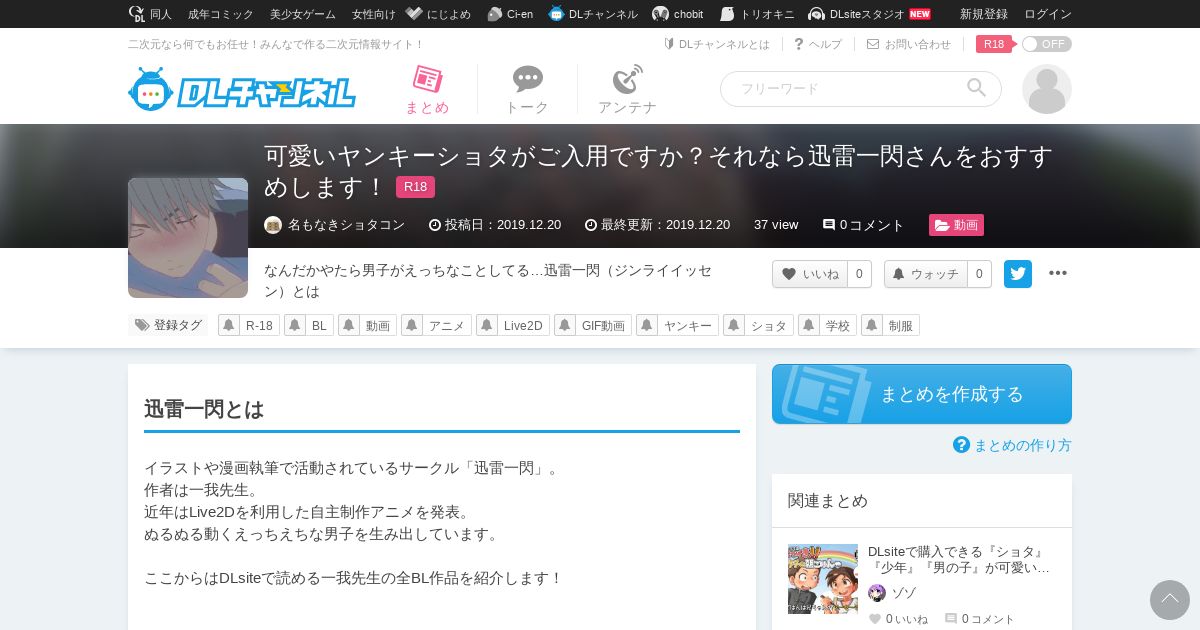Open the Live2D tag
This screenshot has width=1200, height=630.
click(523, 325)
